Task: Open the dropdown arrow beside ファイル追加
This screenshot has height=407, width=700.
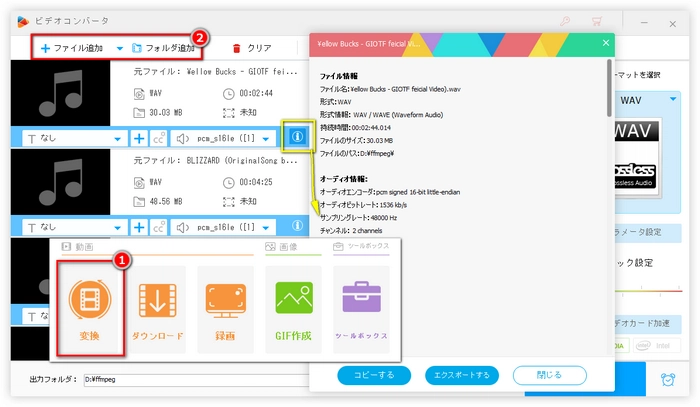Action: (119, 48)
